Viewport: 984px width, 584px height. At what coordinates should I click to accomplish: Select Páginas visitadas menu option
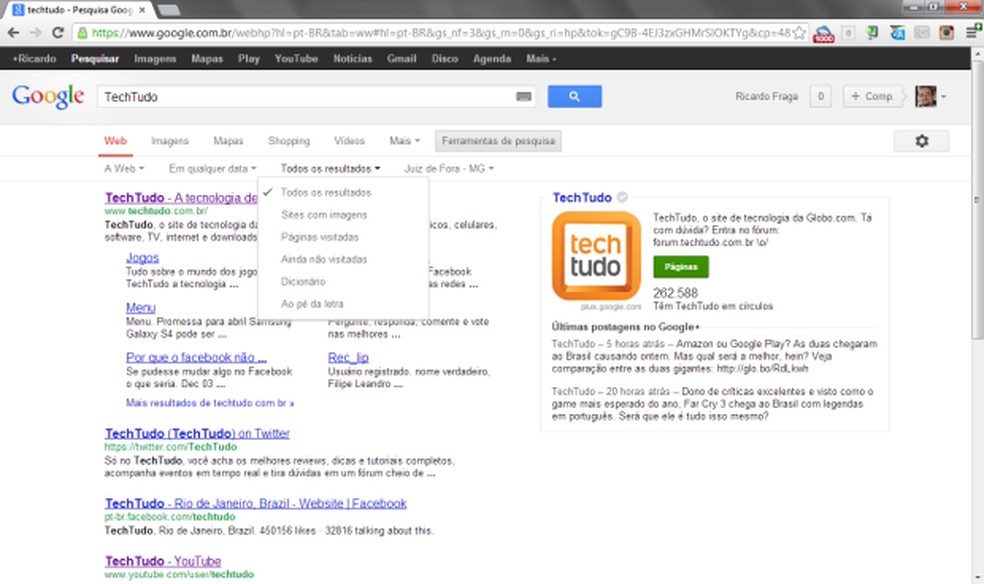(343, 237)
